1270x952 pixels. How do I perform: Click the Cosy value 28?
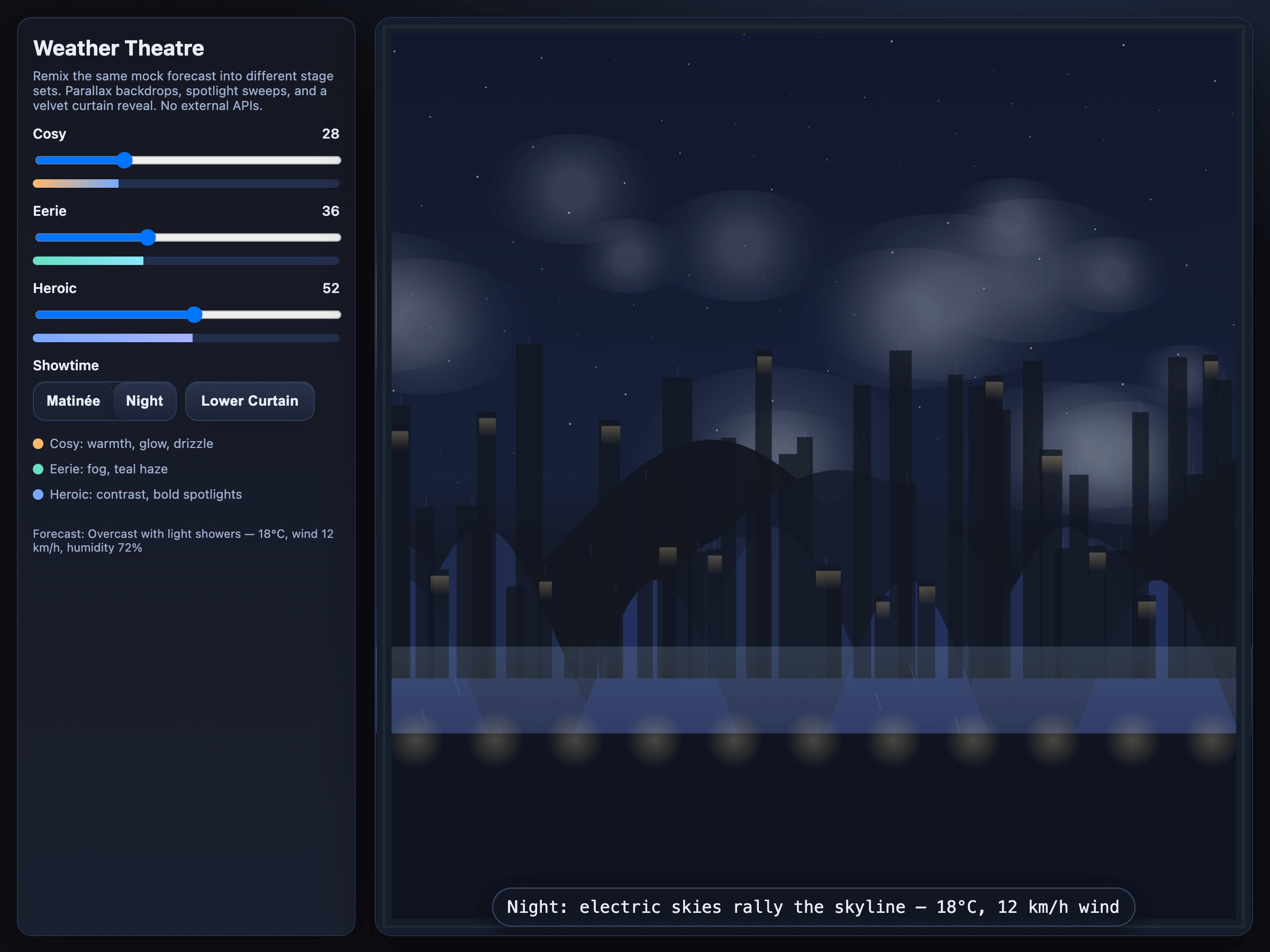click(x=330, y=134)
